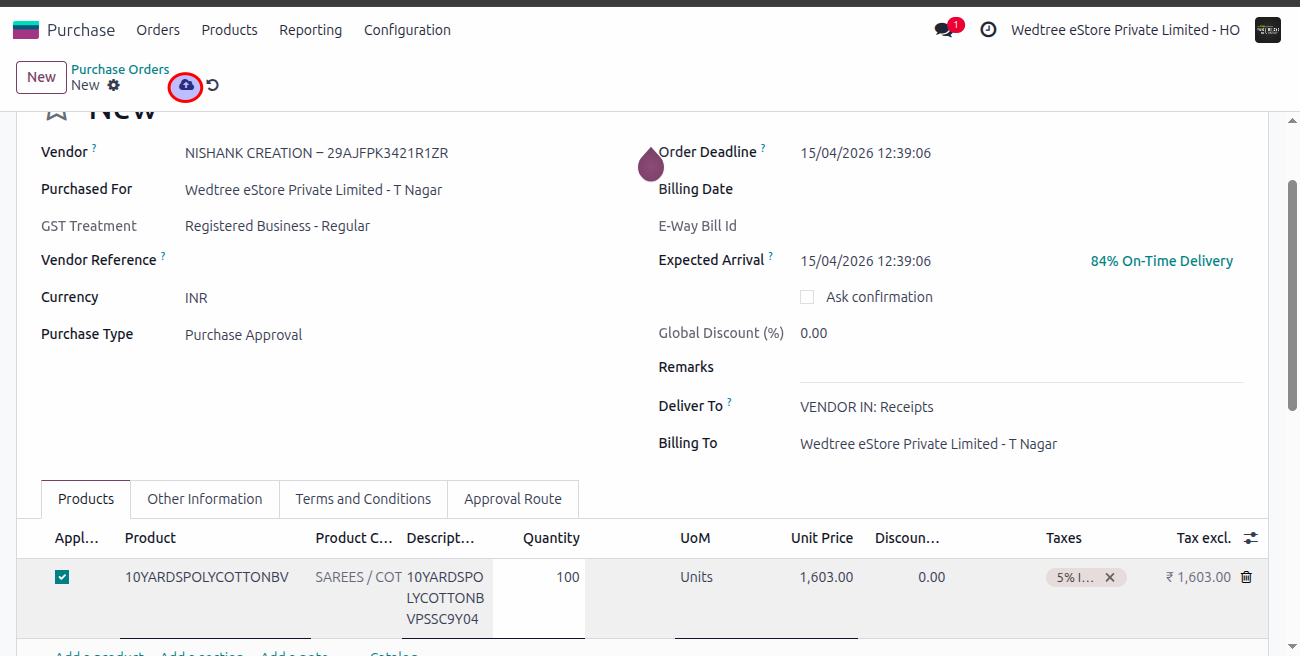Open the column settings sliders icon
The image size is (1300, 656).
(x=1251, y=538)
